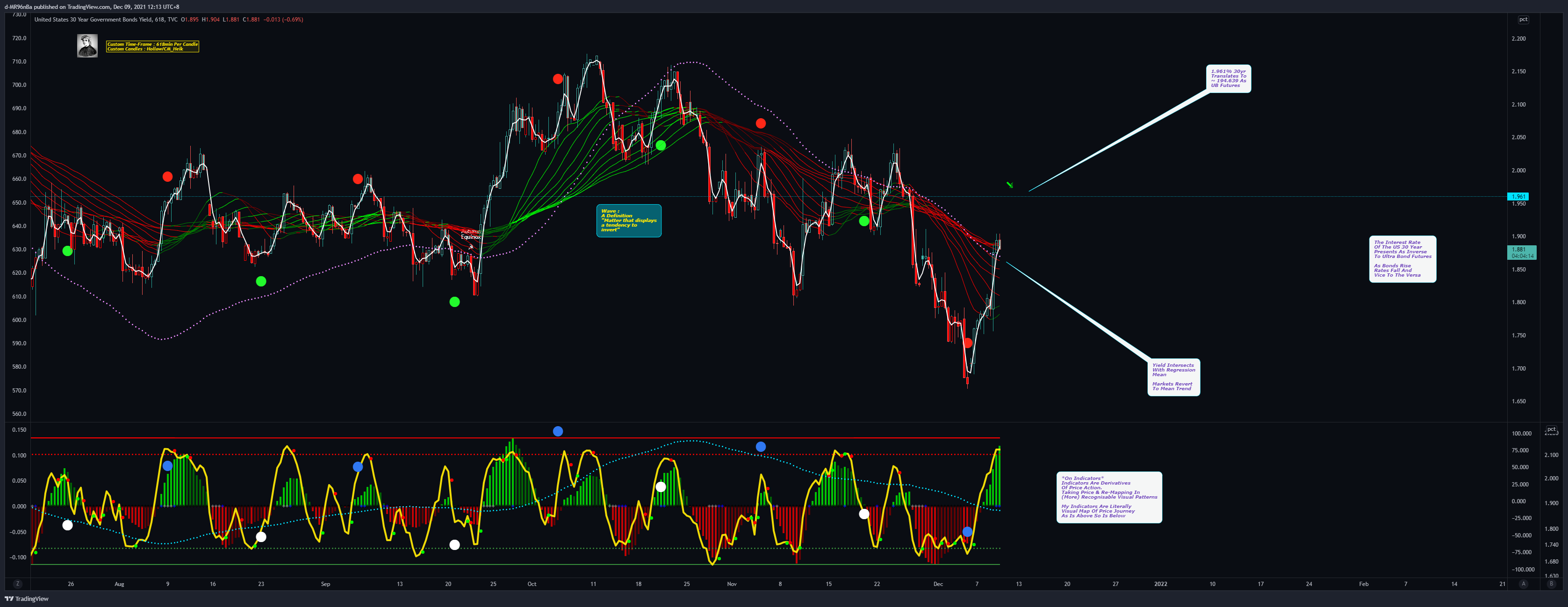Click the 720.0 value on left price scale
The width and height of the screenshot is (1568, 607).
click(x=20, y=38)
